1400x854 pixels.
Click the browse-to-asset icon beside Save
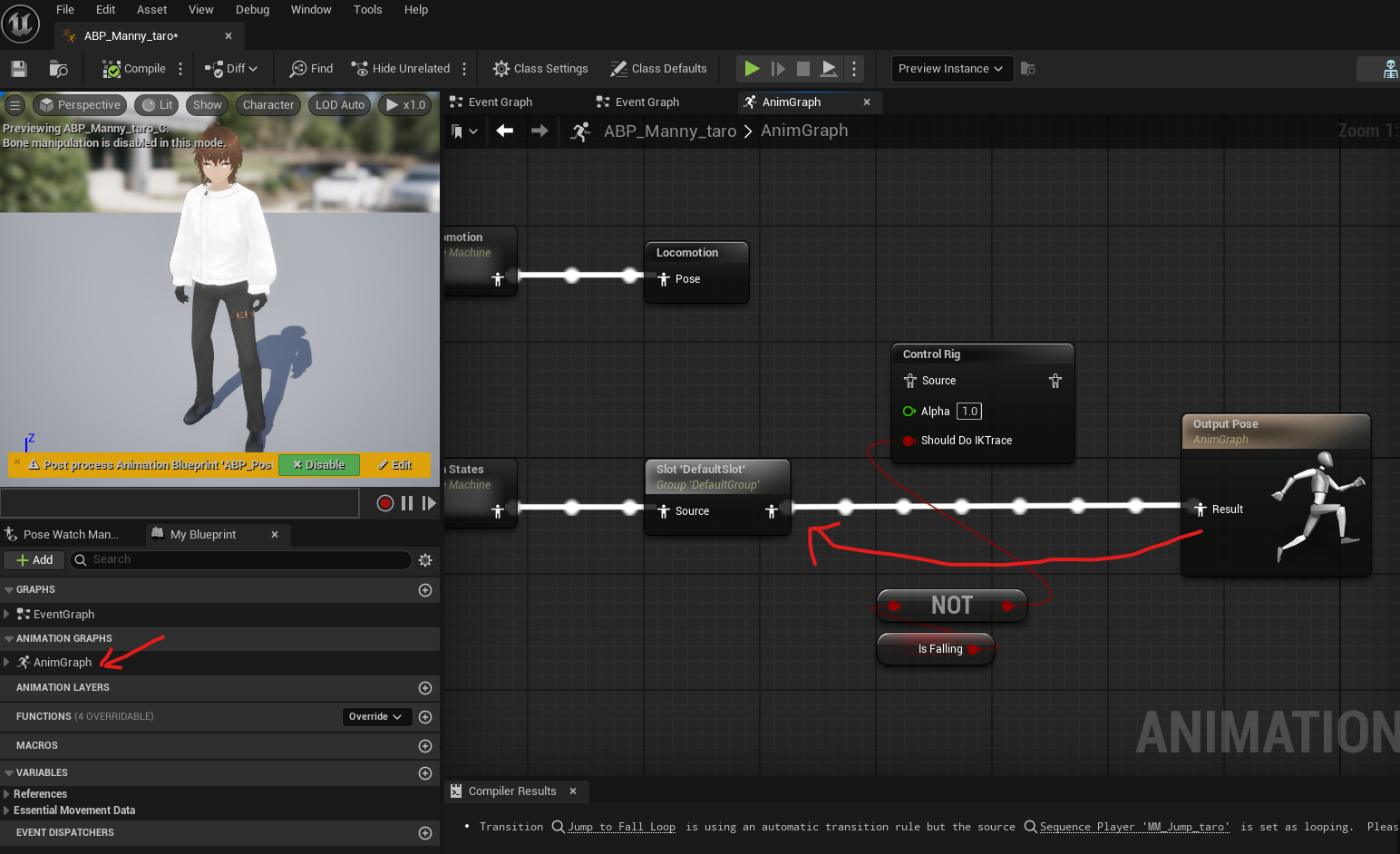click(59, 69)
